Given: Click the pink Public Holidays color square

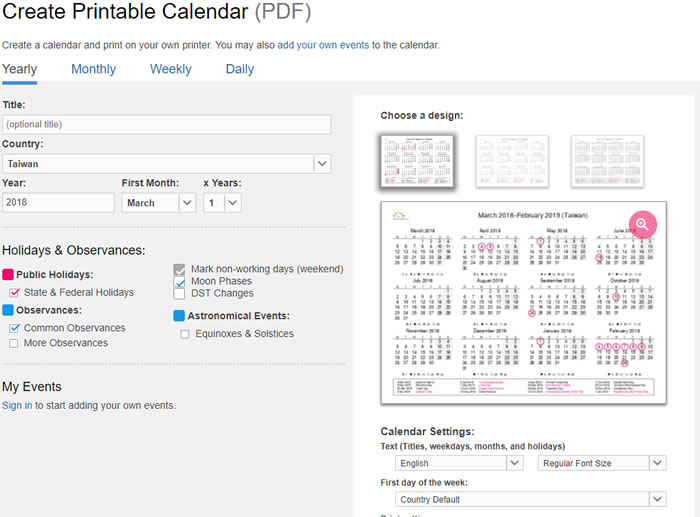Looking at the screenshot, I should 9,275.
